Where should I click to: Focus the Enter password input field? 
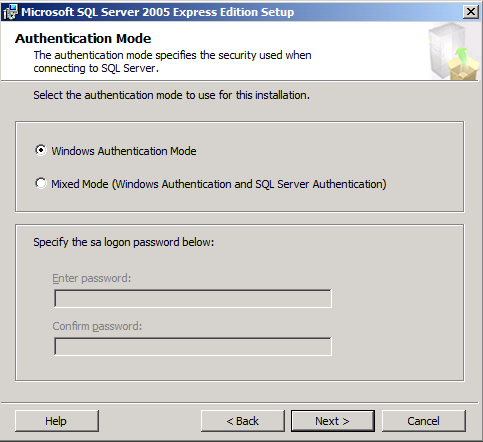coord(193,298)
